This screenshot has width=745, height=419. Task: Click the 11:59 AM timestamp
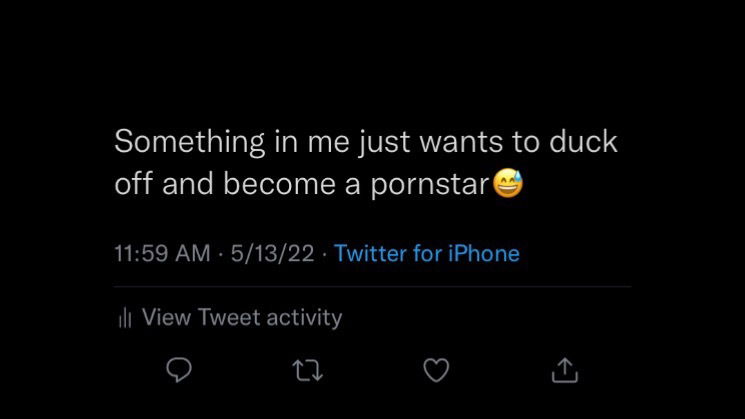coord(162,253)
